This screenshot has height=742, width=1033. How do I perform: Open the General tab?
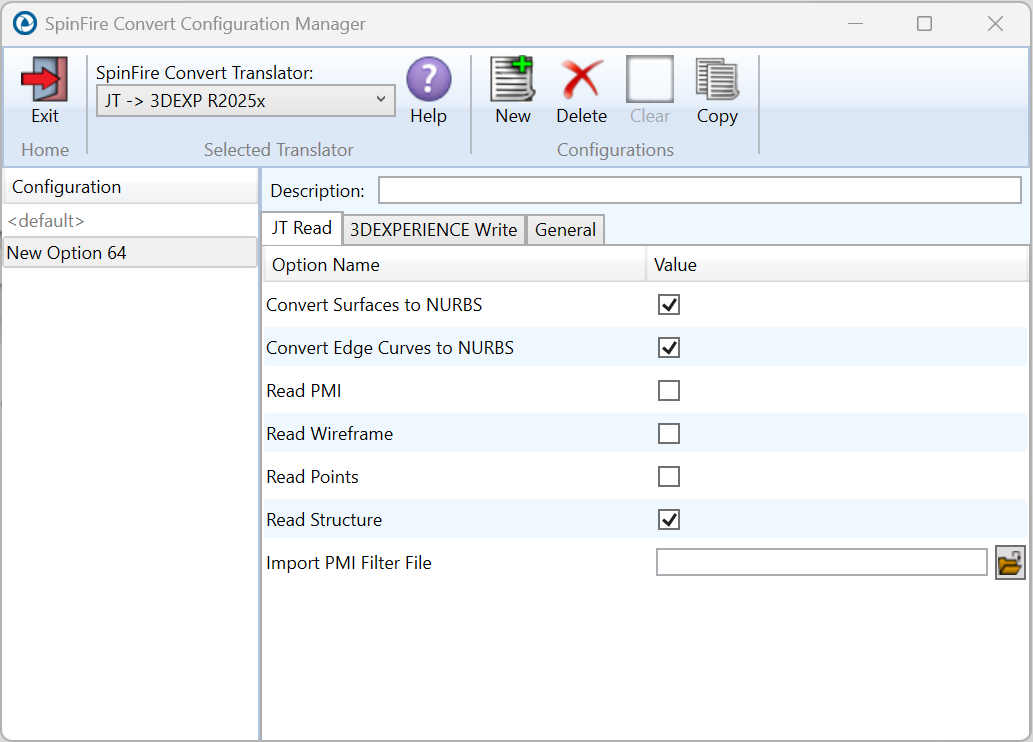[x=565, y=230]
